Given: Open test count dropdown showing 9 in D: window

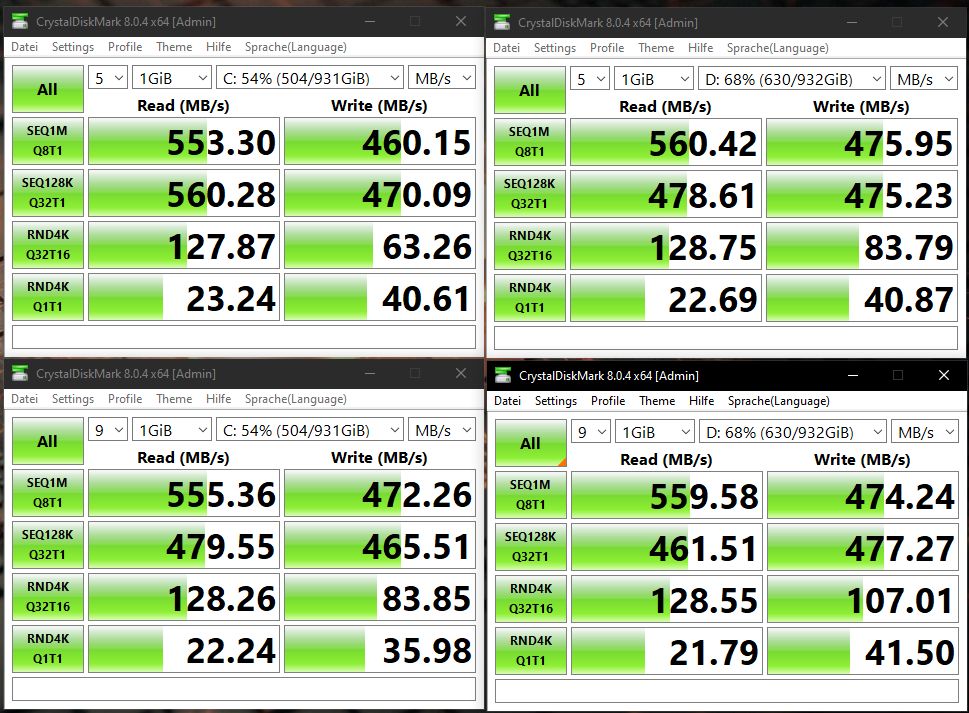Looking at the screenshot, I should 591,432.
